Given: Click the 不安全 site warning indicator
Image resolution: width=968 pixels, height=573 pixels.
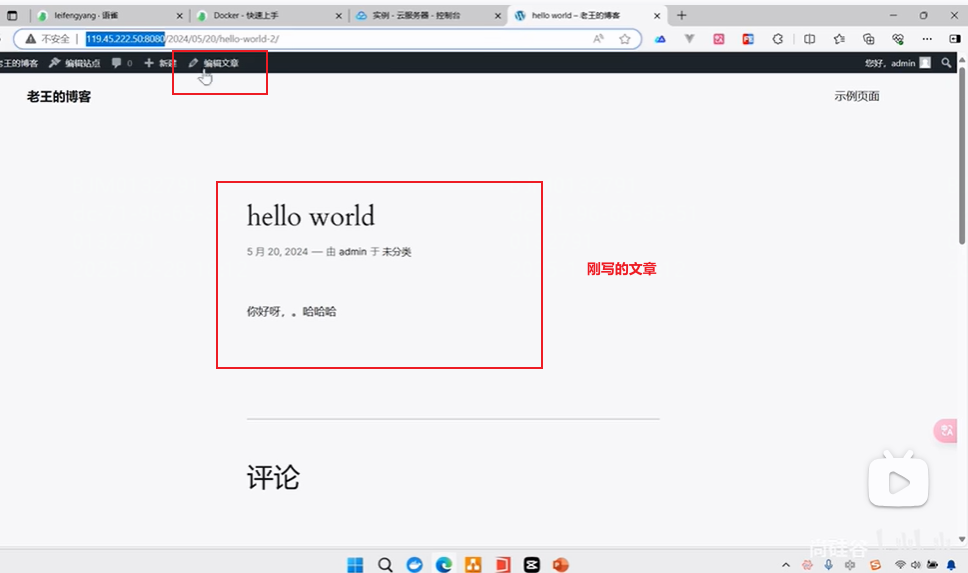Looking at the screenshot, I should (x=48, y=39).
